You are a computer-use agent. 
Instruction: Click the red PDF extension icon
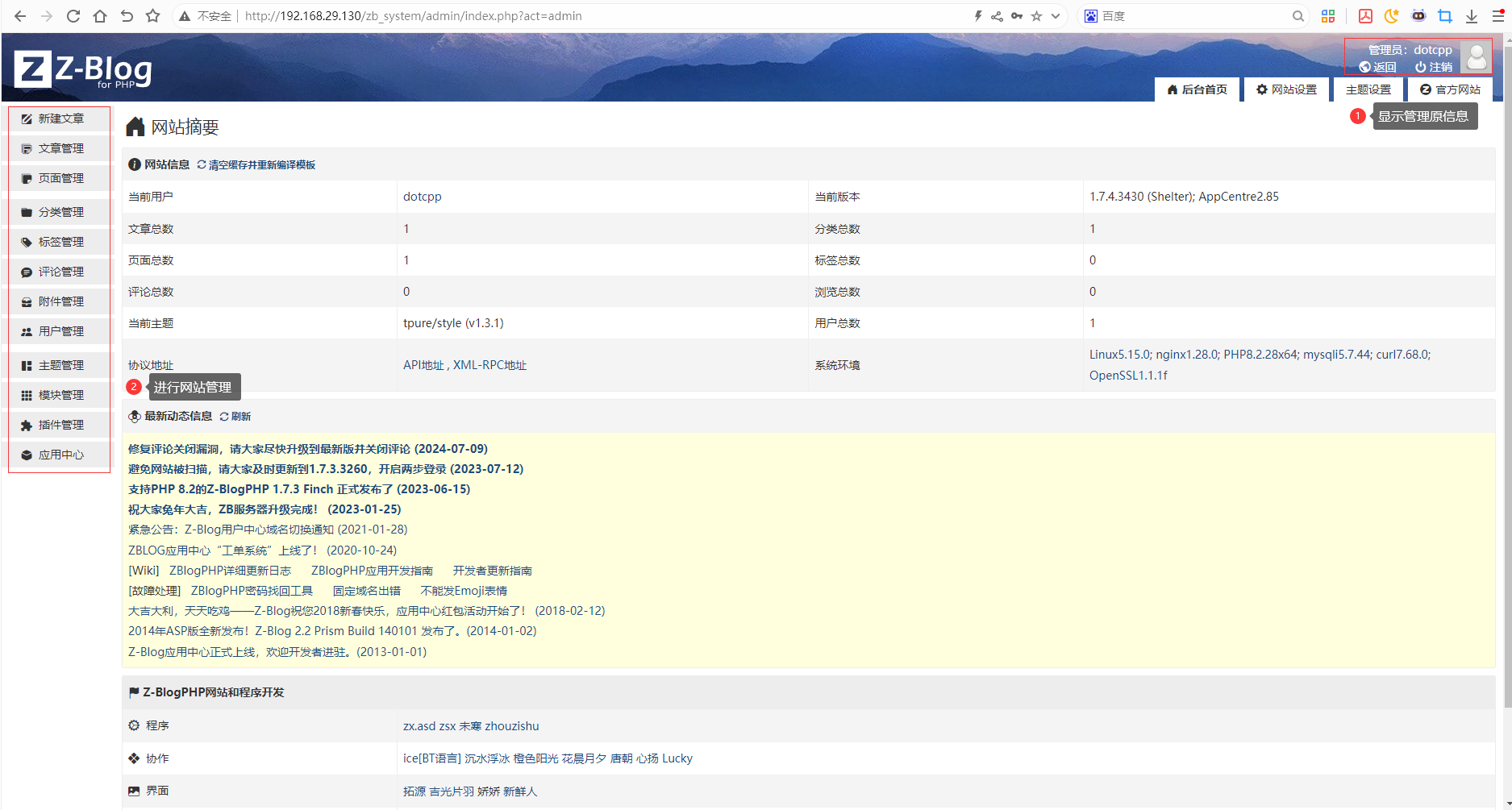[x=1365, y=16]
